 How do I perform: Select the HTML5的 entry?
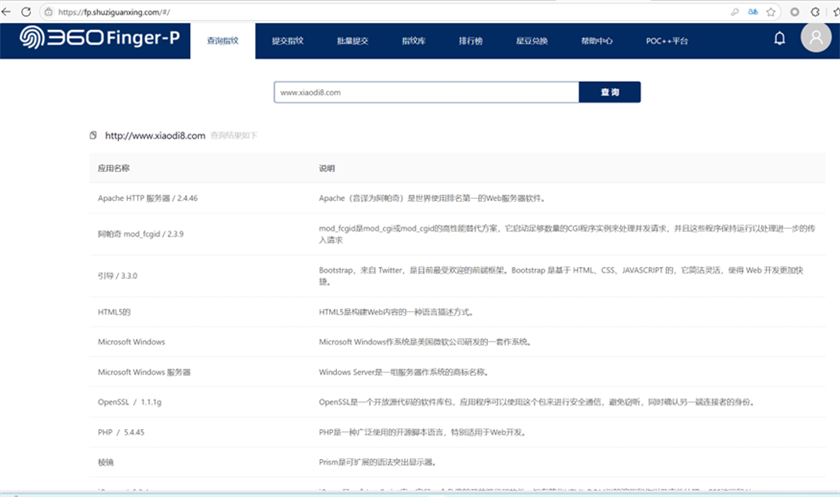pyautogui.click(x=114, y=312)
